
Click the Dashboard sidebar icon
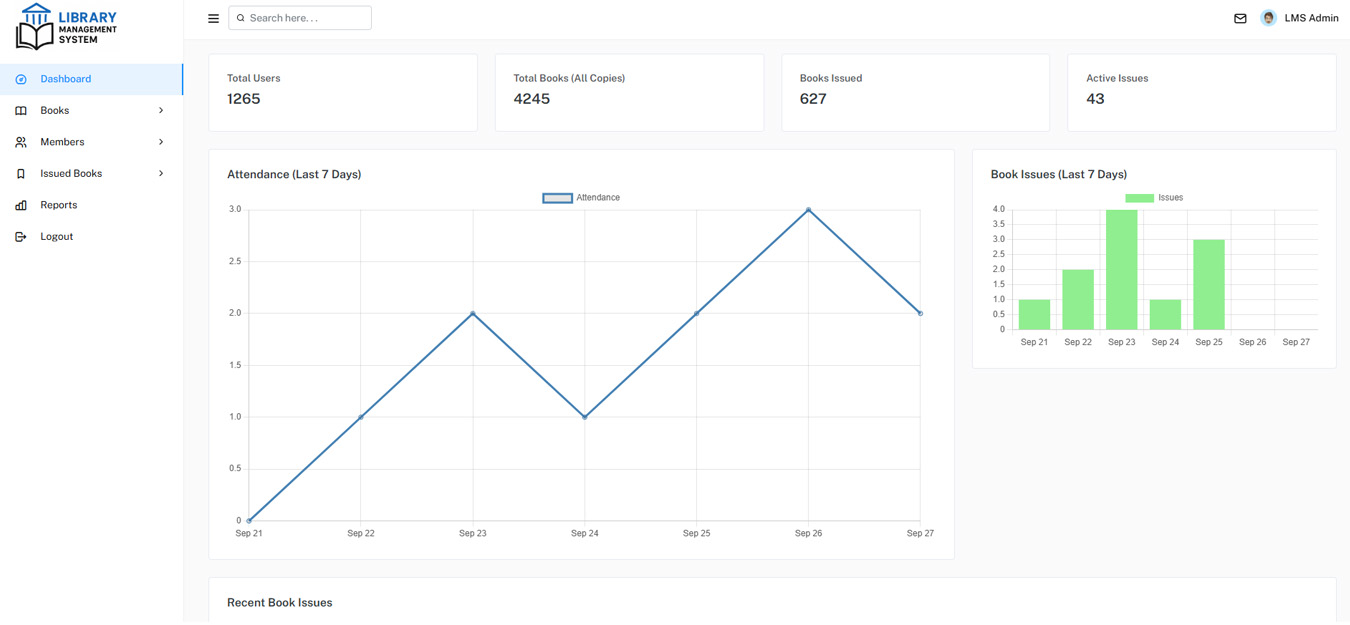pos(21,79)
